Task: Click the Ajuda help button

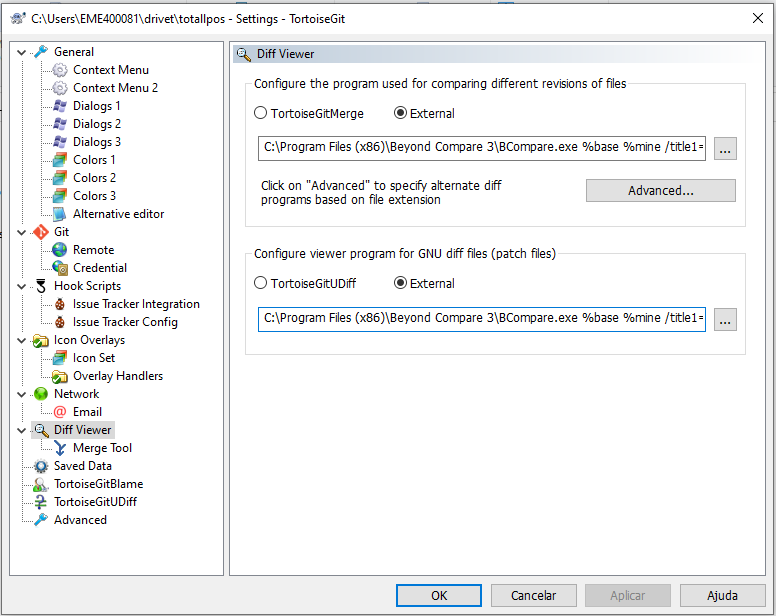Action: point(722,595)
